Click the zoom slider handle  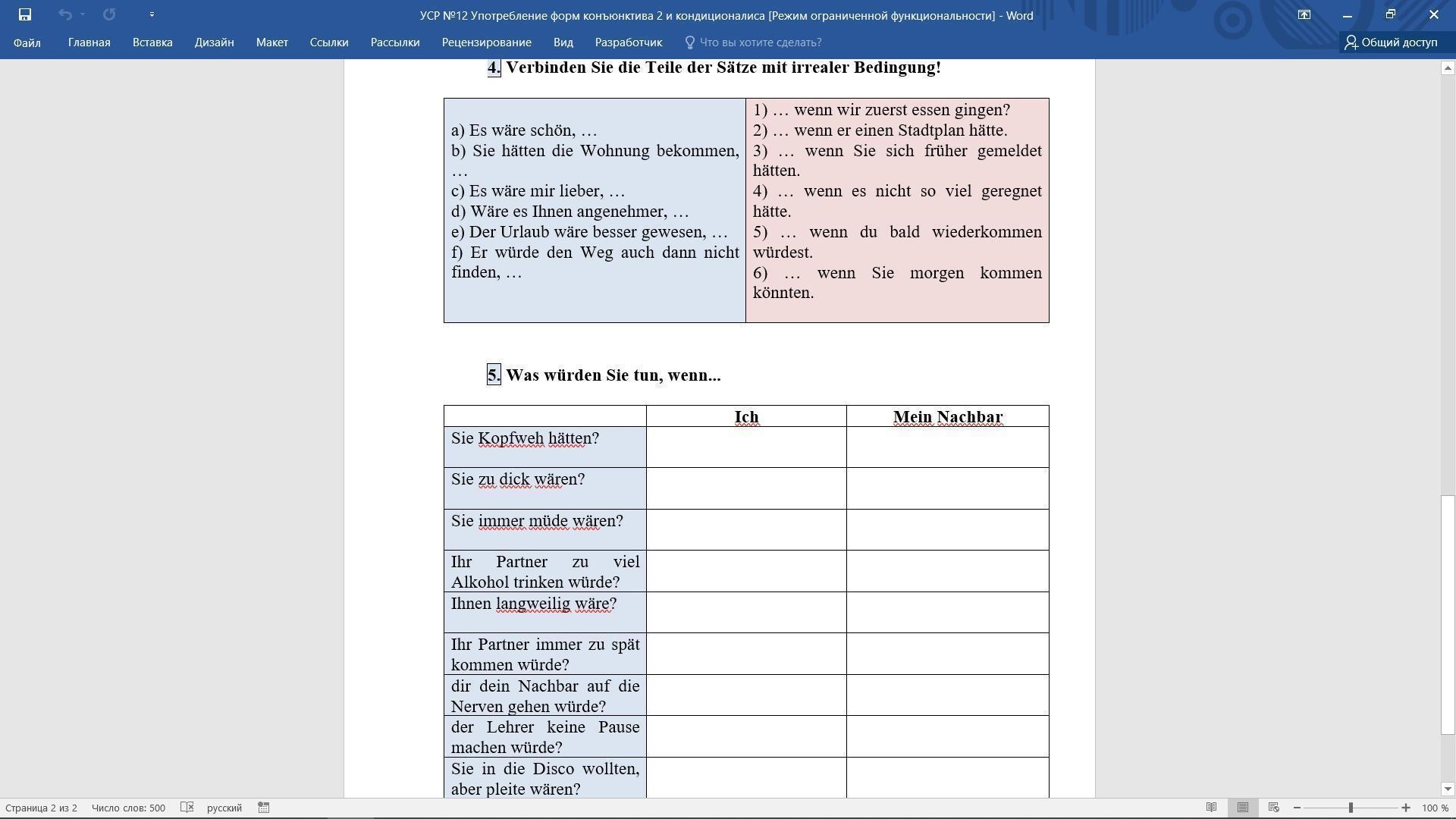(1351, 808)
